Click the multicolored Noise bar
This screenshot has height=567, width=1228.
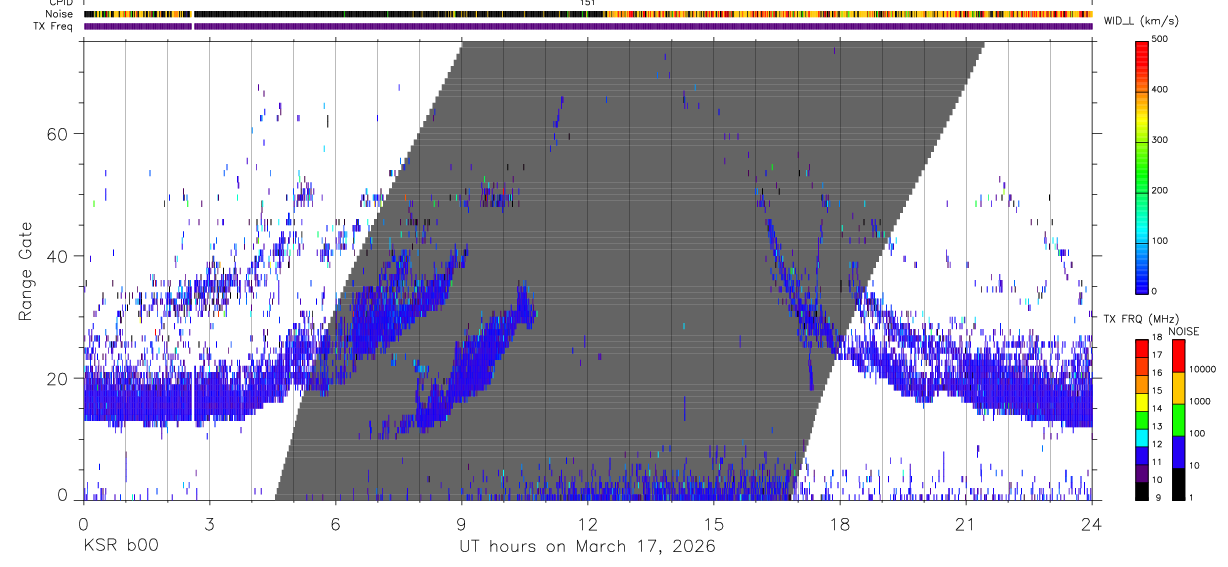[588, 14]
